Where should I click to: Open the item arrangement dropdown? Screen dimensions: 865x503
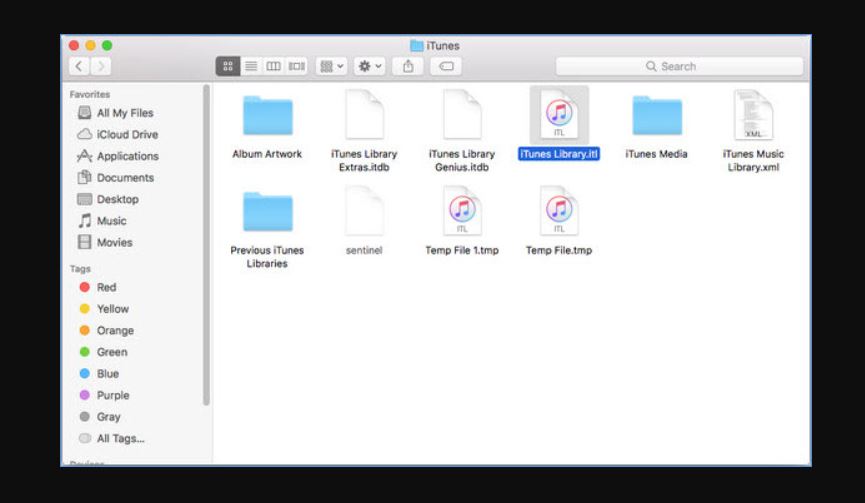click(332, 66)
